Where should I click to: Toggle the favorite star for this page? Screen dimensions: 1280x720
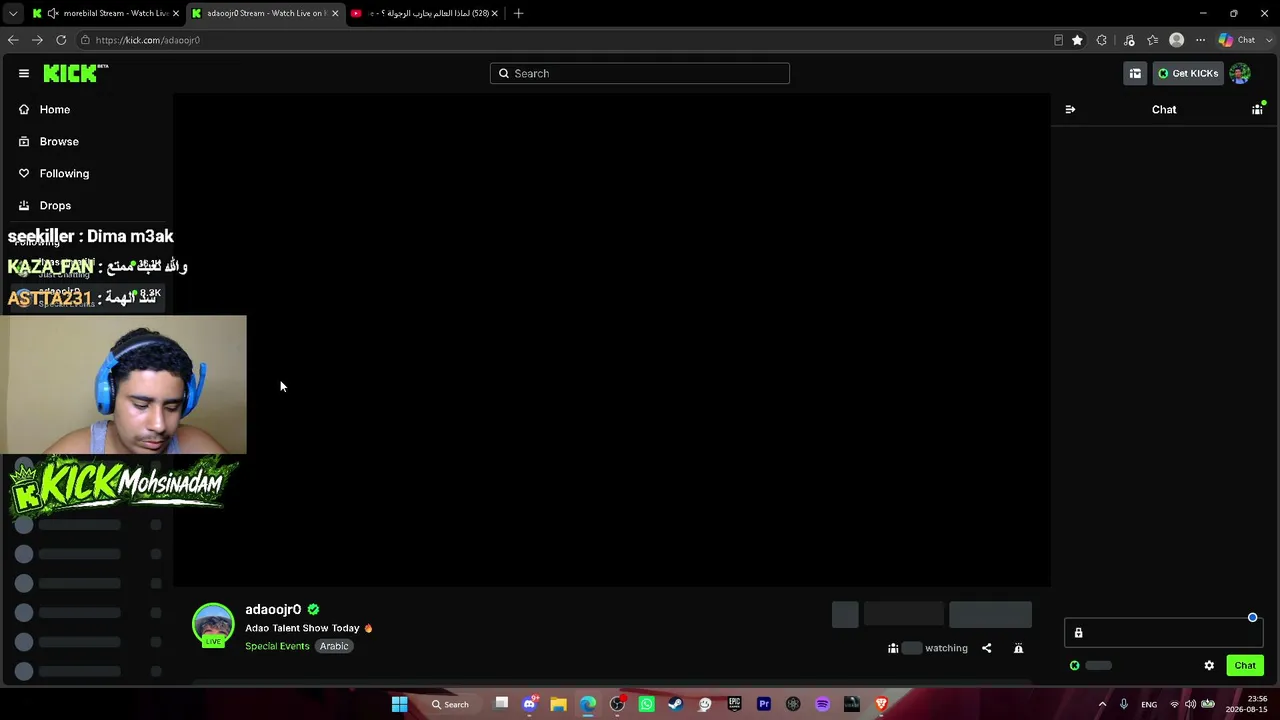1077,40
